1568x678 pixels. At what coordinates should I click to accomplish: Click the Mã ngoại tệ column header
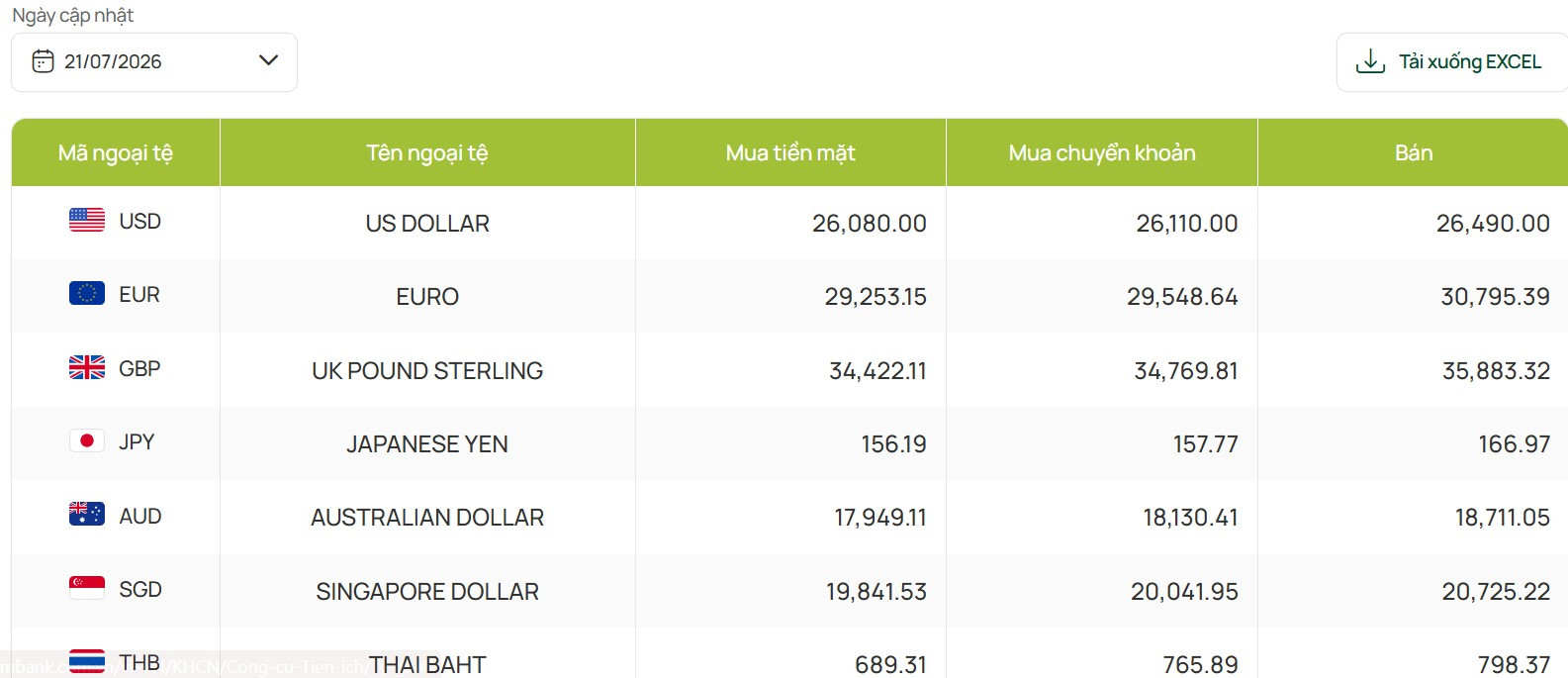(x=116, y=152)
